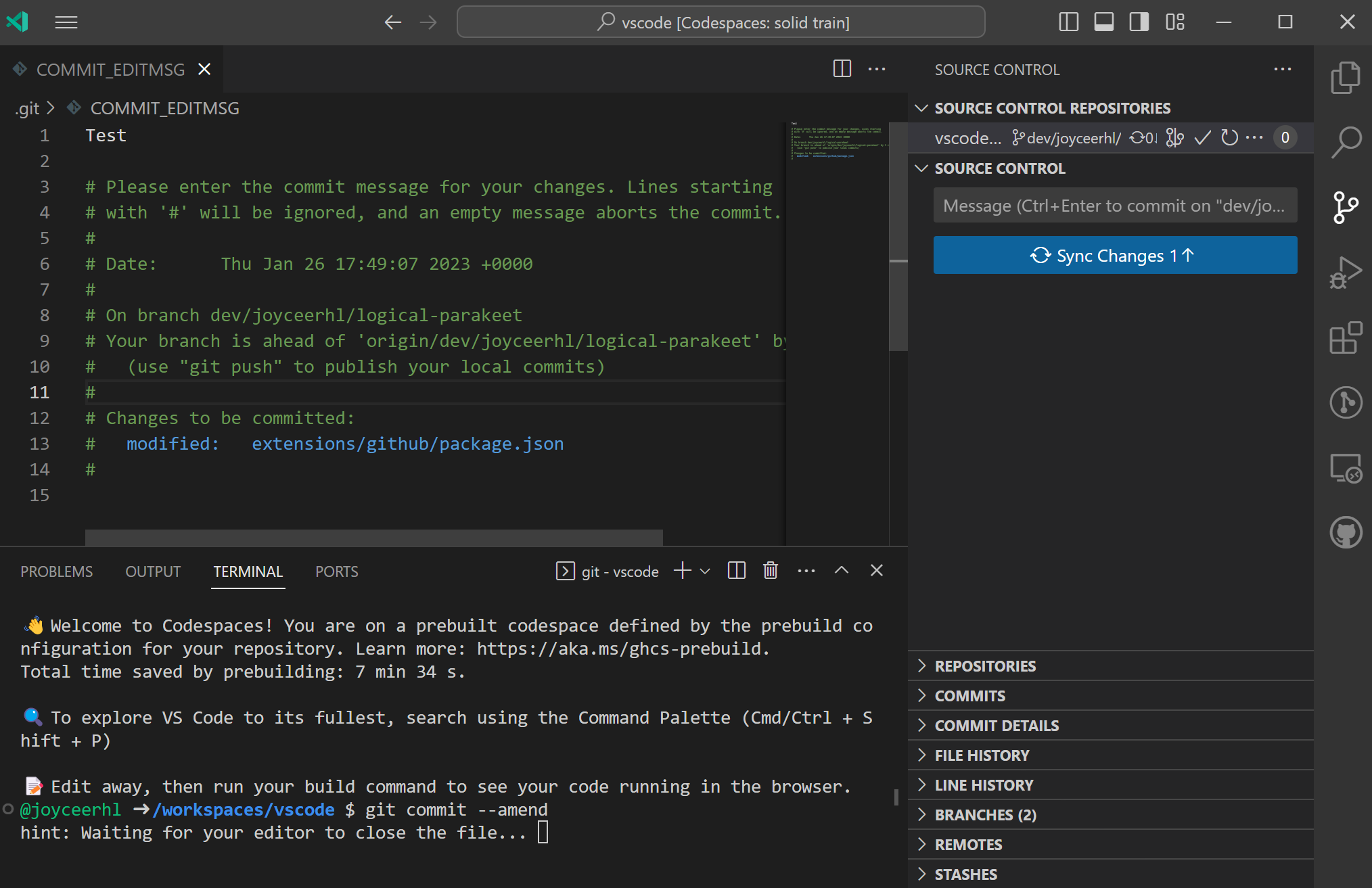Click the commit message input field
Viewport: 1372px width, 888px height.
(1115, 205)
